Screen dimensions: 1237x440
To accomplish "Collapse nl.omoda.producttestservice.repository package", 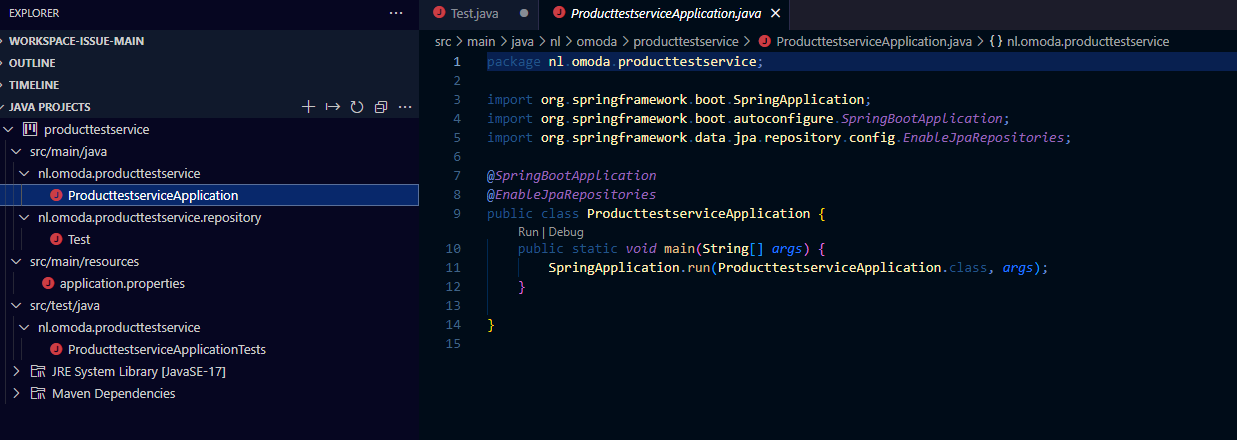I will tap(24, 217).
